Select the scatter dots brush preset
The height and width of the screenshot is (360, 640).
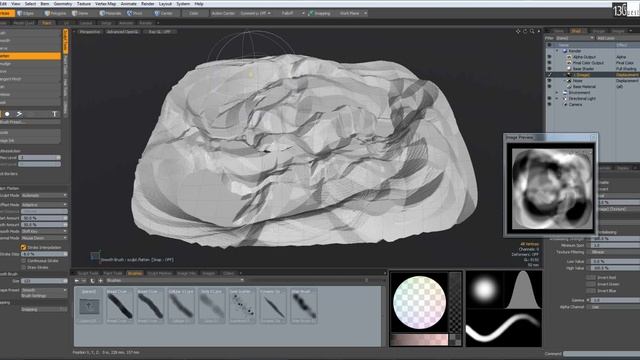coord(242,306)
